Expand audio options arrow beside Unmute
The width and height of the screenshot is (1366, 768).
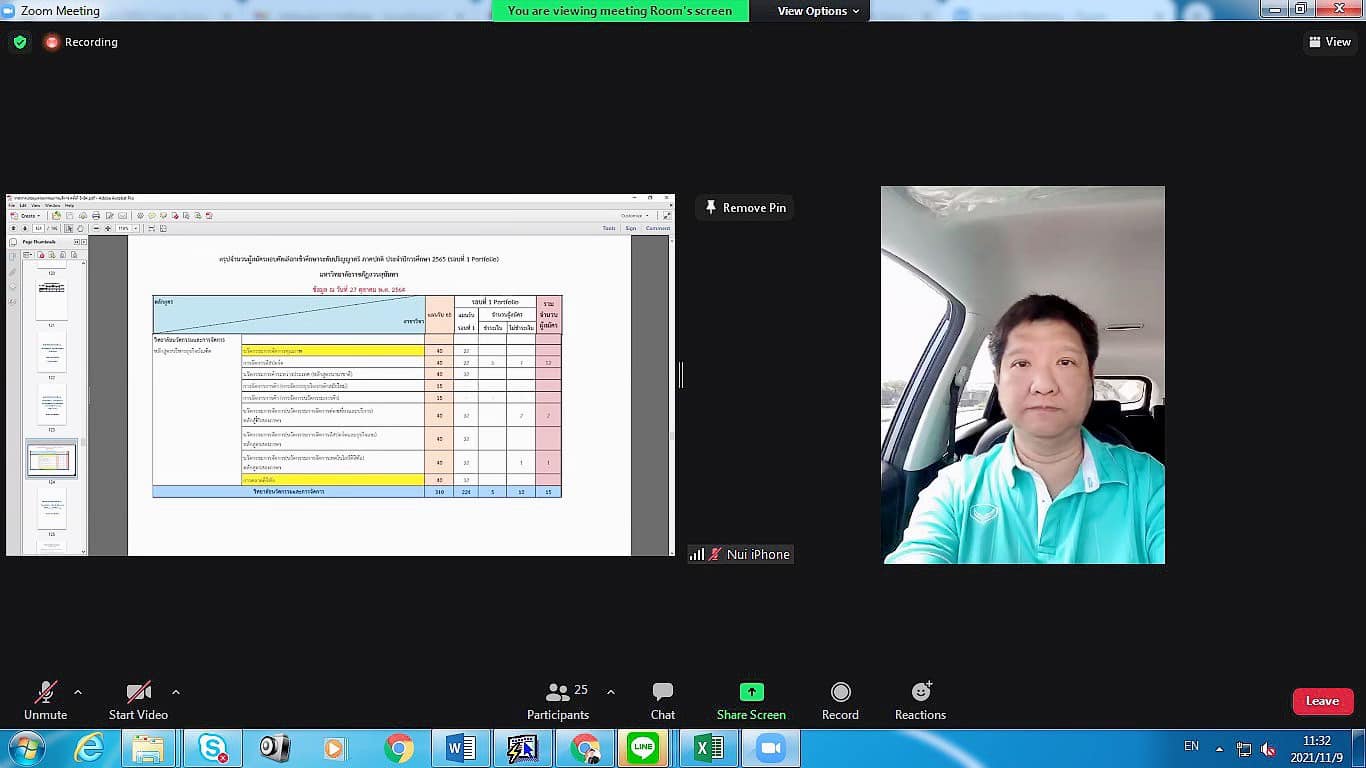[x=78, y=692]
